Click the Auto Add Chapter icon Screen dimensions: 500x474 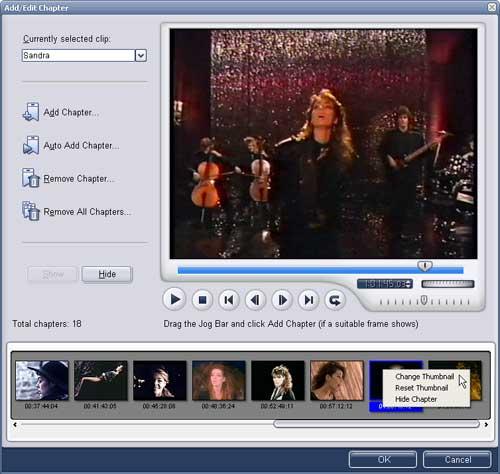(31, 145)
